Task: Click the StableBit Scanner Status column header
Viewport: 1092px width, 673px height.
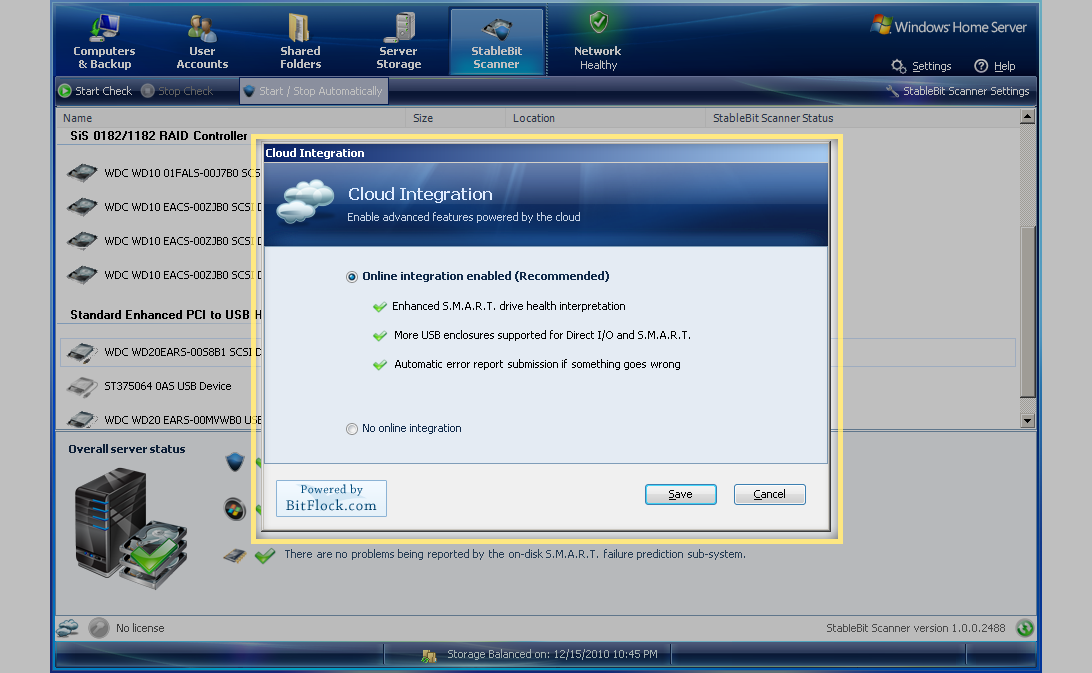Action: click(x=862, y=118)
